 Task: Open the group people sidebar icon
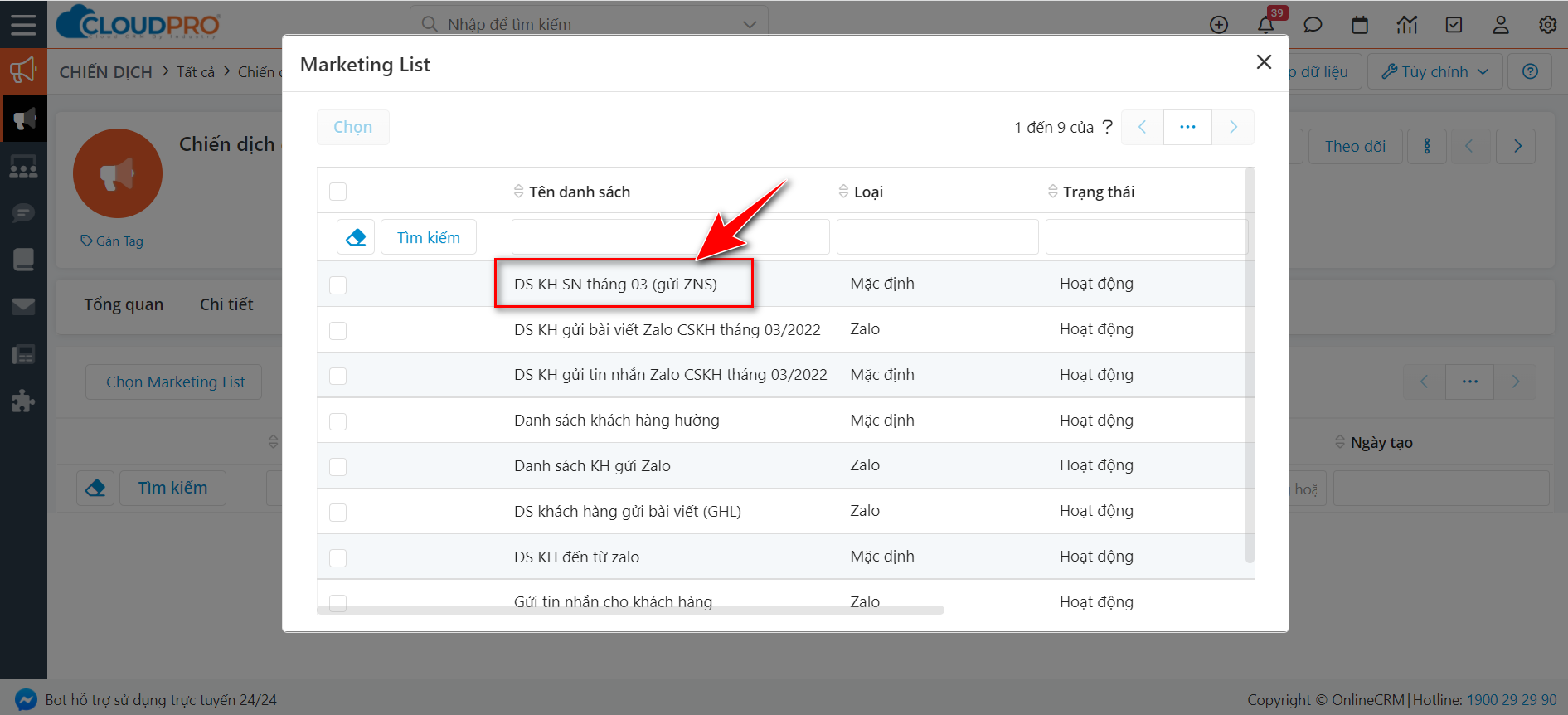(x=23, y=167)
